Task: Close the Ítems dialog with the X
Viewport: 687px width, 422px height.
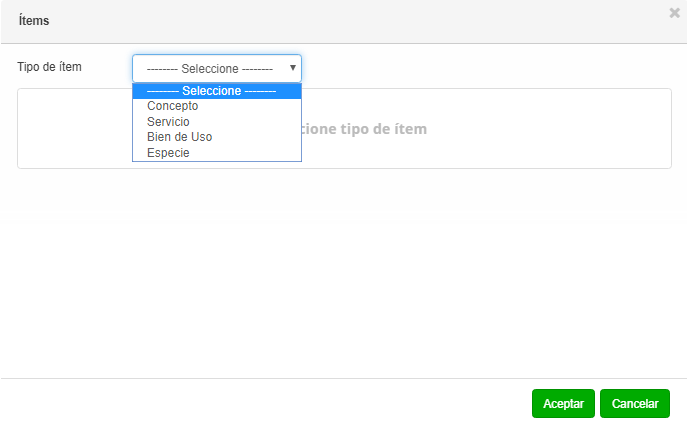Action: [x=674, y=13]
